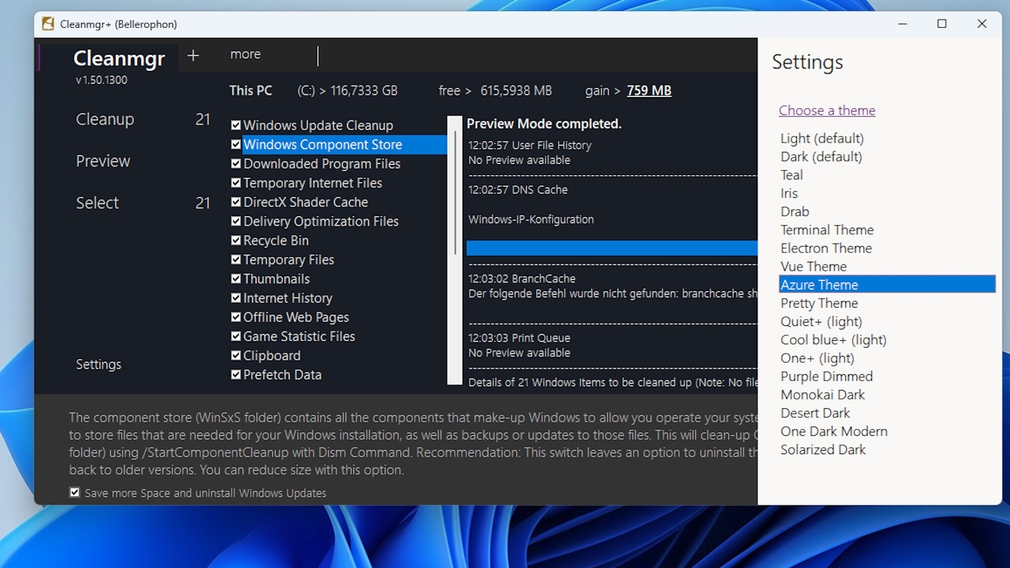This screenshot has width=1010, height=568.
Task: Click 'Preview Mode completed.' heading
Action: point(544,124)
